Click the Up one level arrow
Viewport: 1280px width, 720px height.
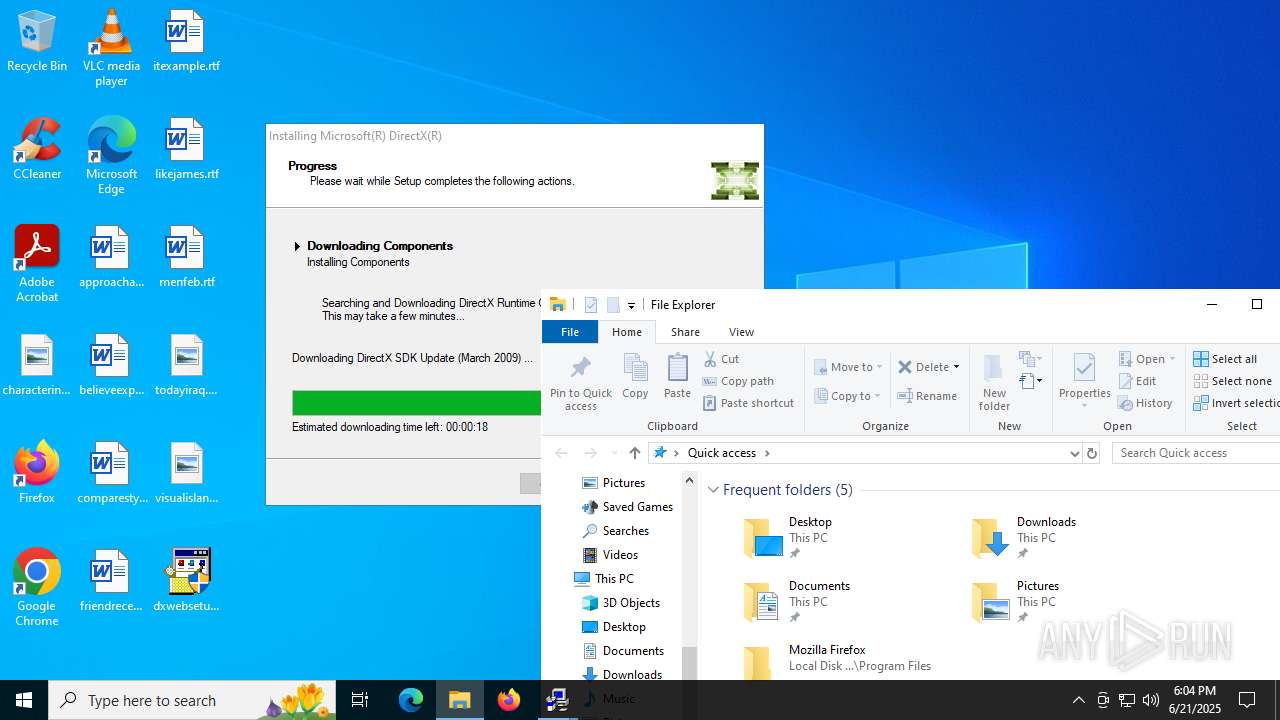[x=634, y=453]
